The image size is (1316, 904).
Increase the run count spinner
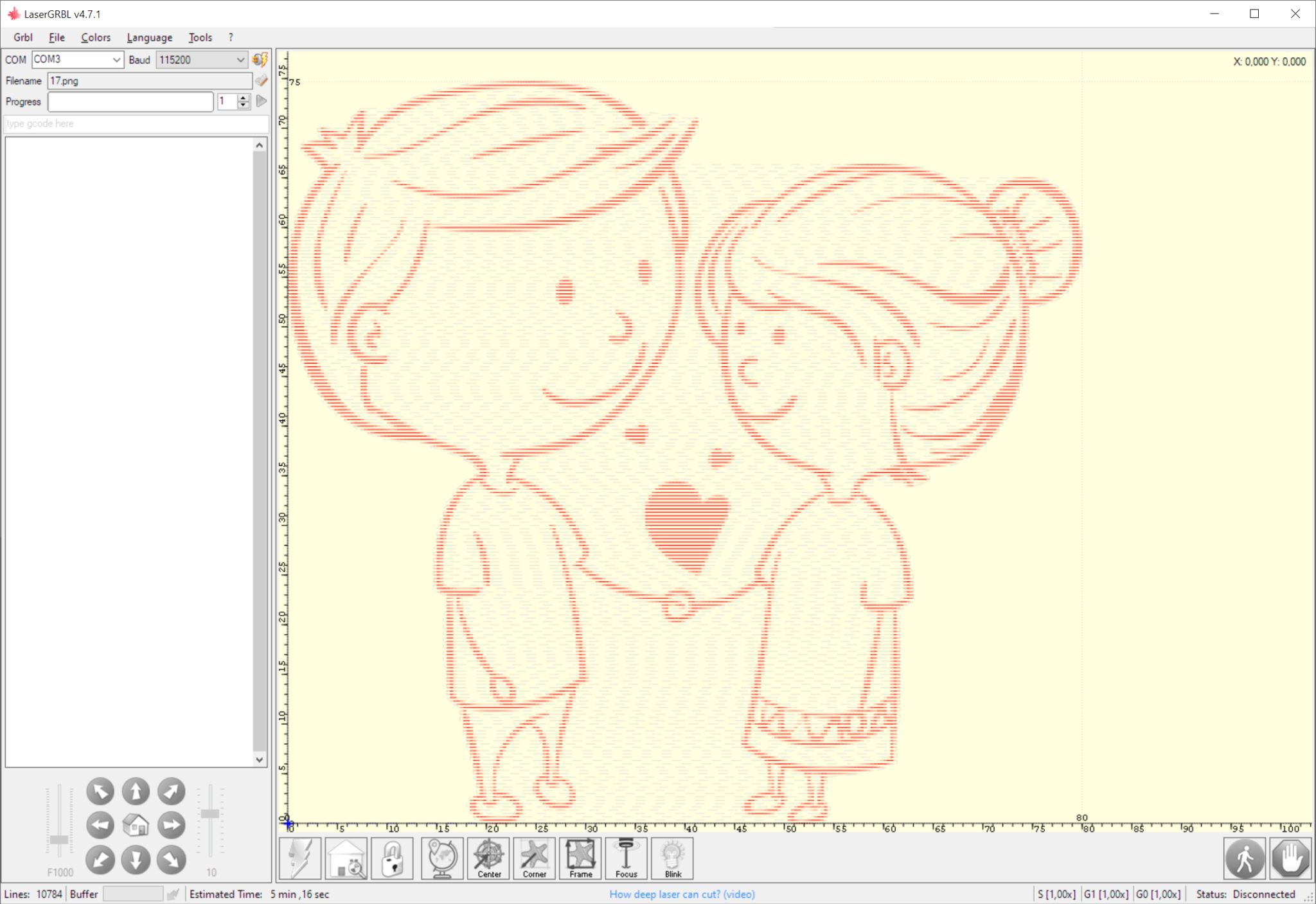pos(243,98)
